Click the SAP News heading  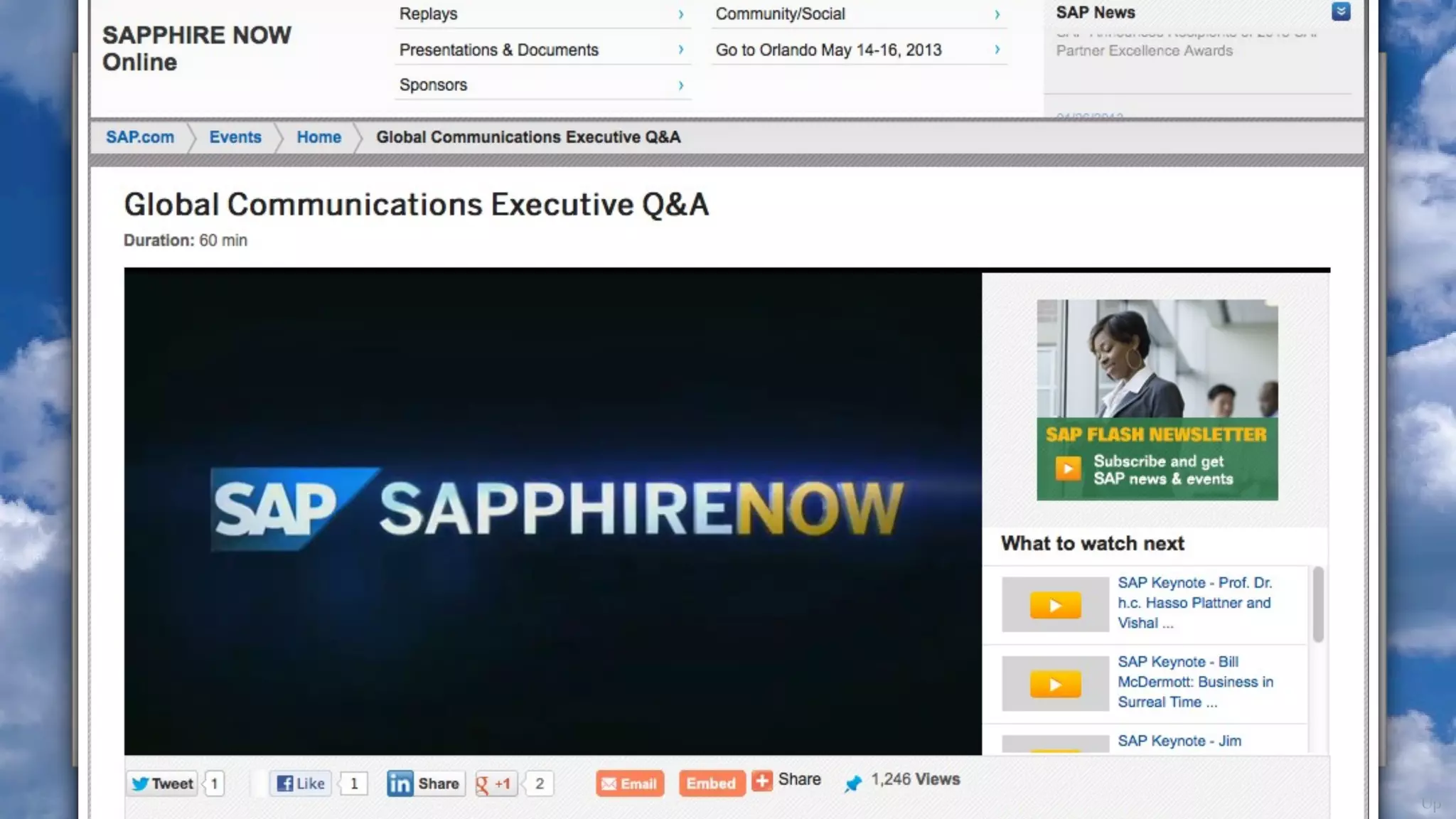1095,12
